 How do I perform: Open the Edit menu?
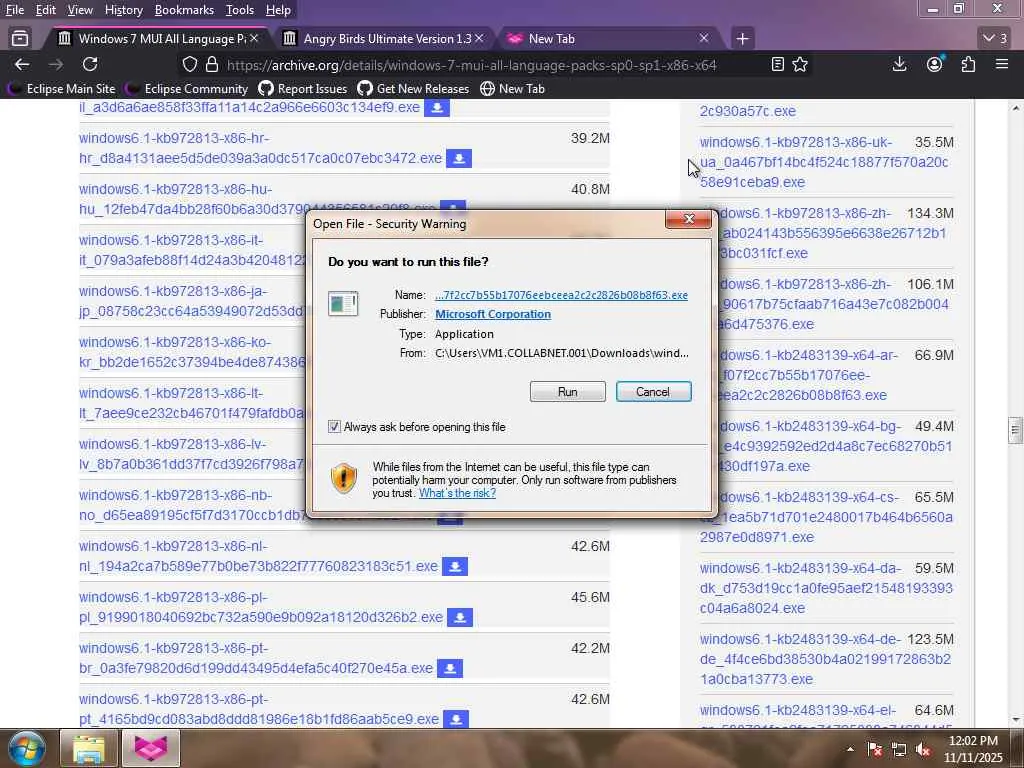(x=45, y=10)
